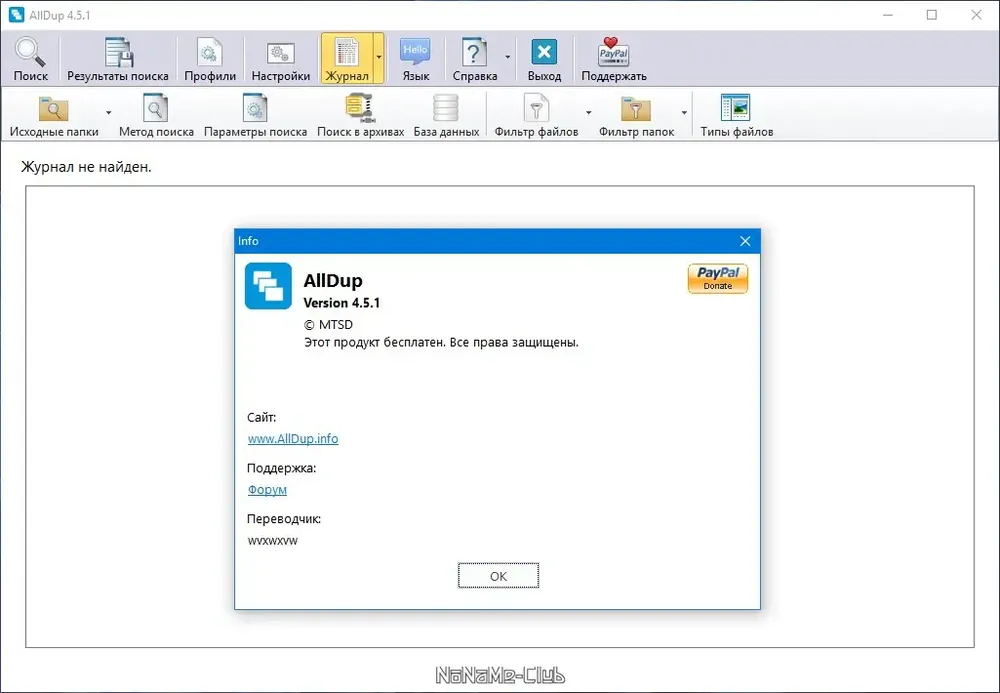
Task: Expand the Справка dropdown arrow
Action: point(508,58)
